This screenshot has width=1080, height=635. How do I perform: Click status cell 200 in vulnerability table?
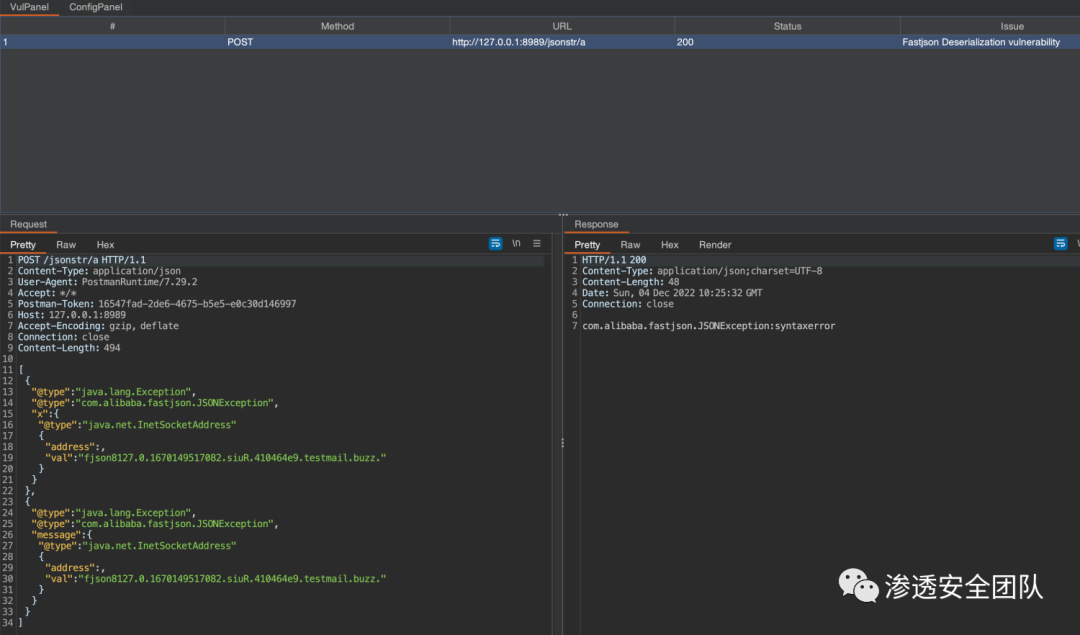coord(787,42)
